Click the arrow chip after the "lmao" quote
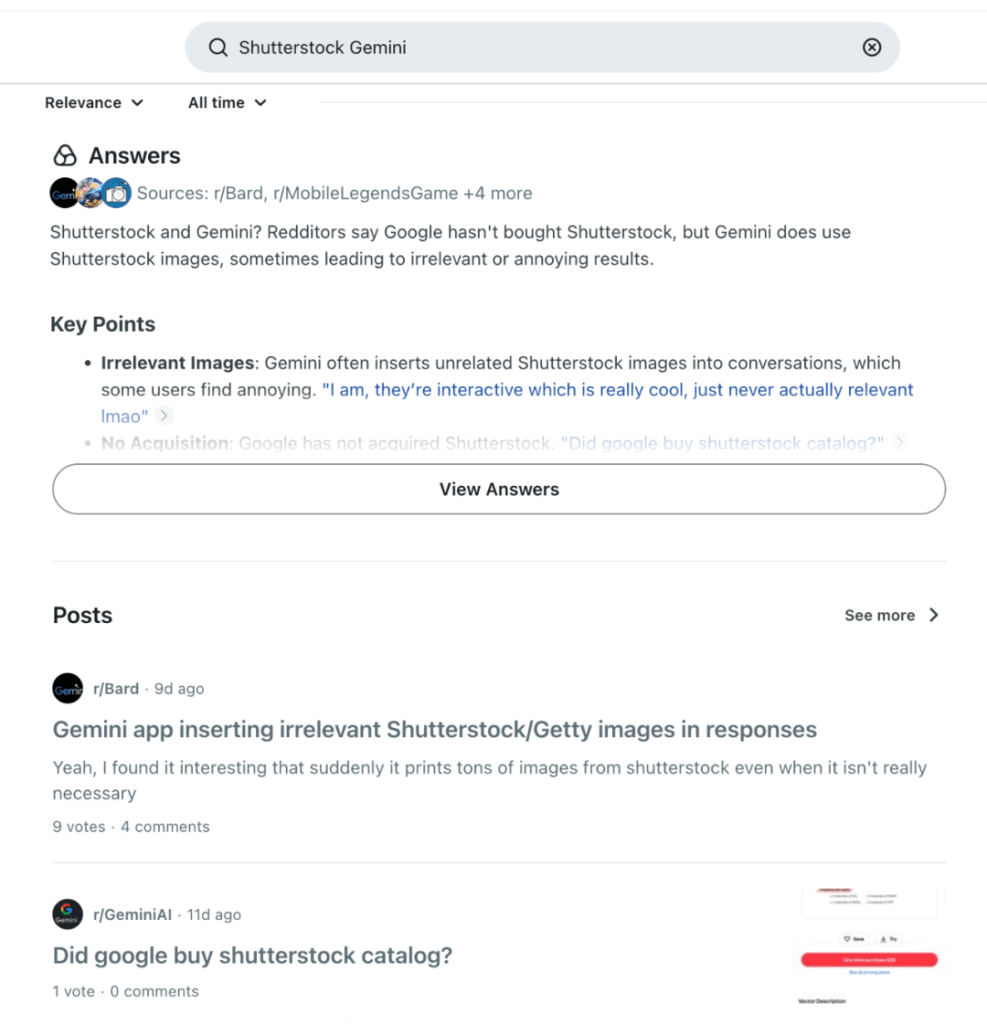This screenshot has width=987, height=1024. pyautogui.click(x=164, y=416)
